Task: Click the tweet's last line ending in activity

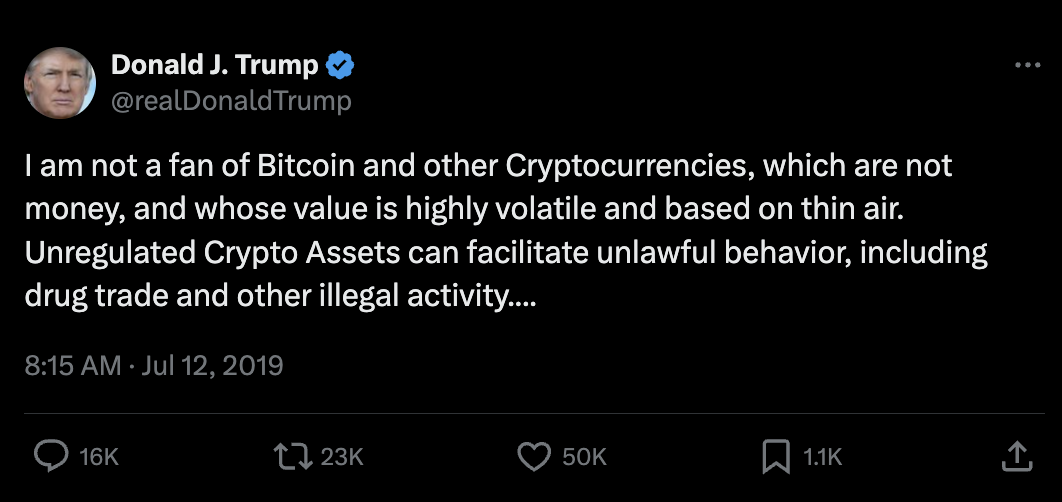Action: click(280, 296)
